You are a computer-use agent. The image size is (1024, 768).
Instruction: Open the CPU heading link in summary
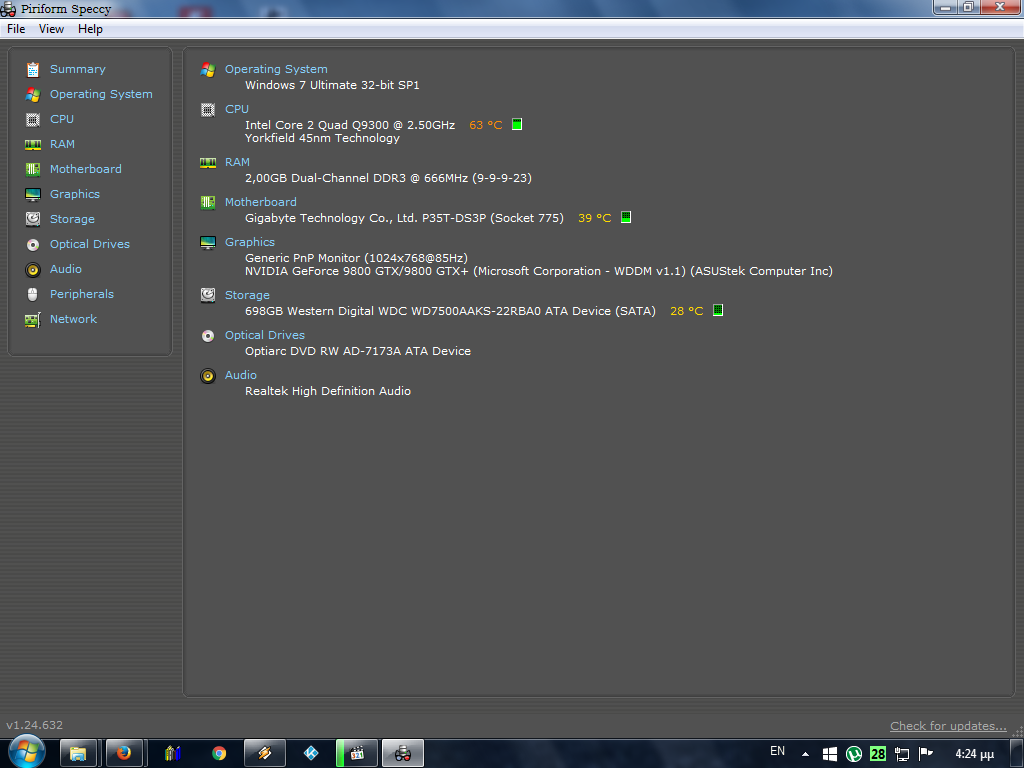click(236, 109)
